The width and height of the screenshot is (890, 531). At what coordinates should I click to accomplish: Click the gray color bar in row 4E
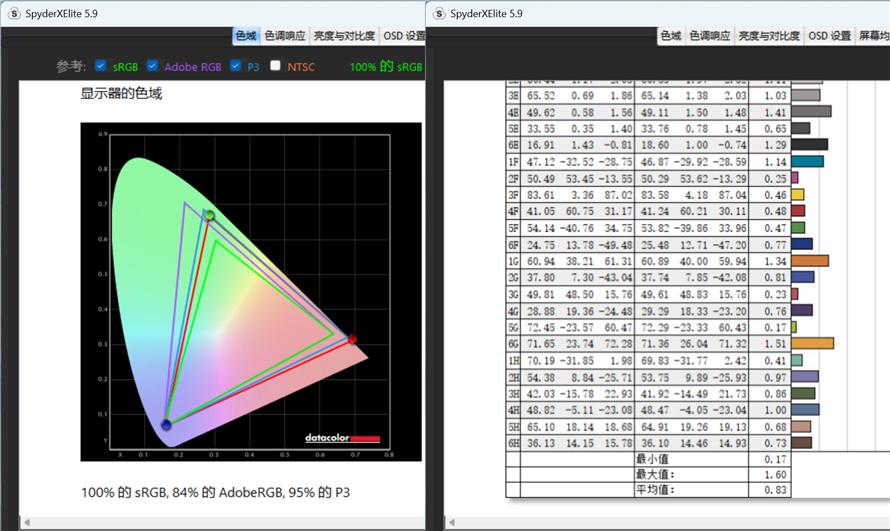pyautogui.click(x=811, y=112)
